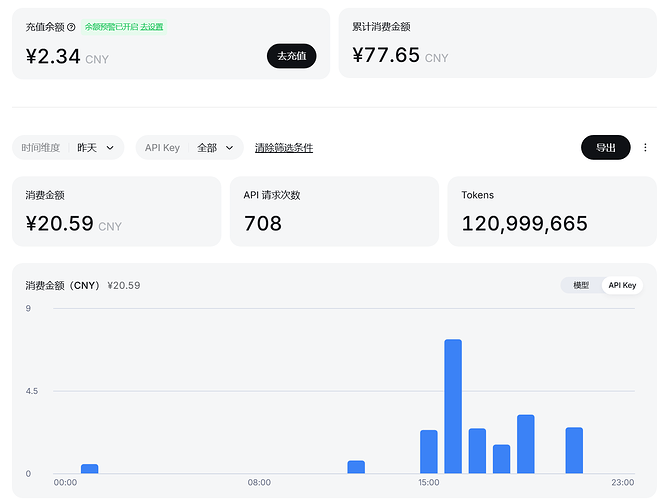The height and width of the screenshot is (500, 666).
Task: Click the 23:00 axis label
Action: pos(623,482)
